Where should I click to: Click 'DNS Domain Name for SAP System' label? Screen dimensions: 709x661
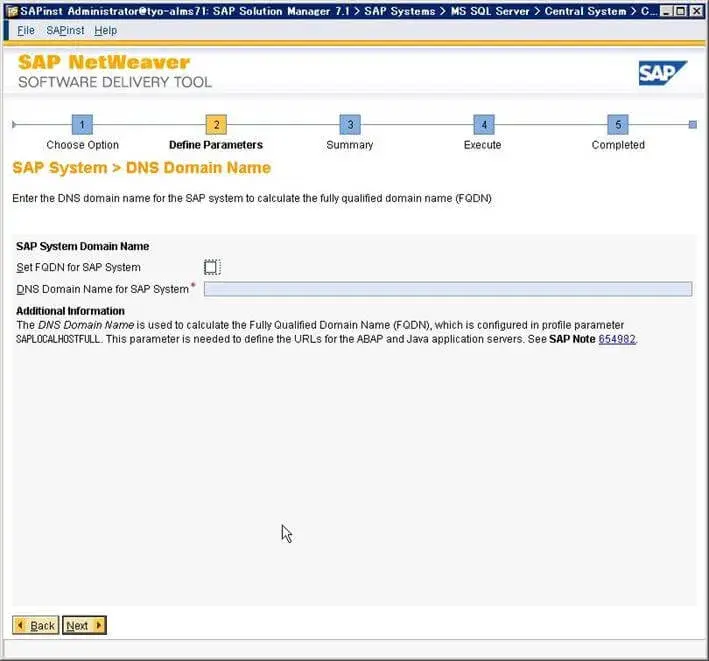tap(103, 289)
